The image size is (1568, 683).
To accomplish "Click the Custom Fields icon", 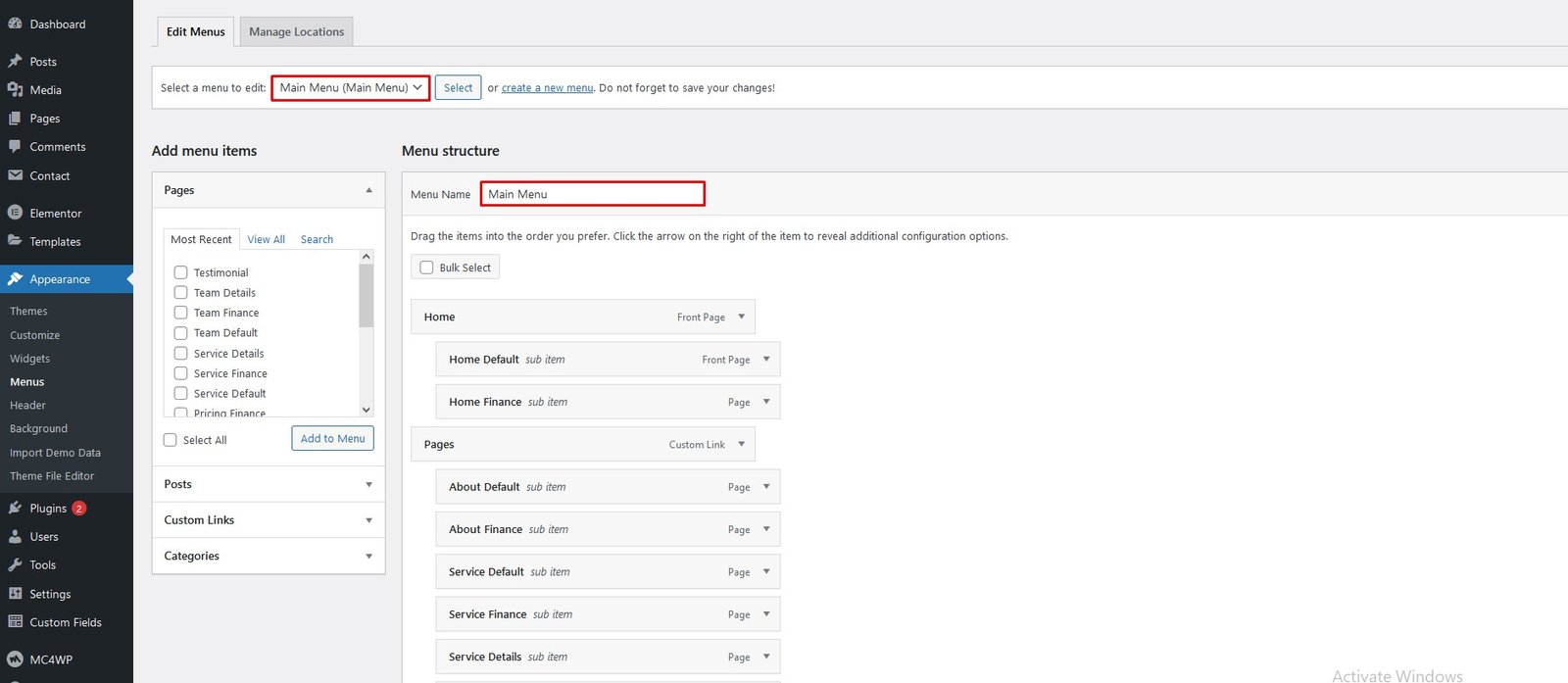I will 15,621.
